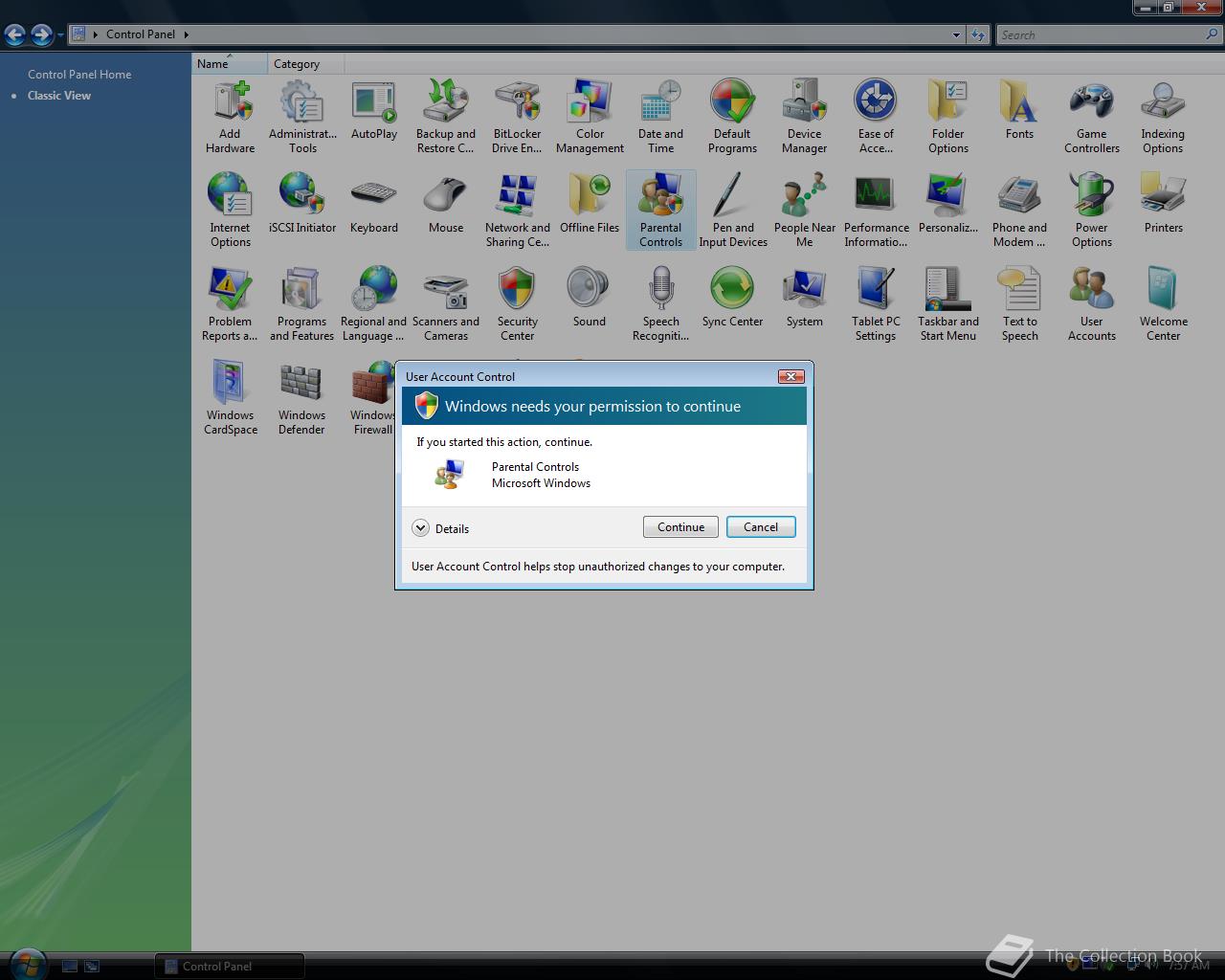1225x980 pixels.
Task: Open Ease of Access Center
Action: [876, 117]
